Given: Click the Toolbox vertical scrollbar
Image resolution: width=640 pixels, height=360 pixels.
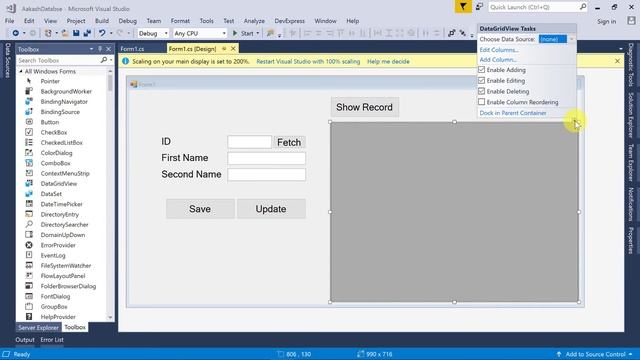Looking at the screenshot, I should pyautogui.click(x=110, y=194).
